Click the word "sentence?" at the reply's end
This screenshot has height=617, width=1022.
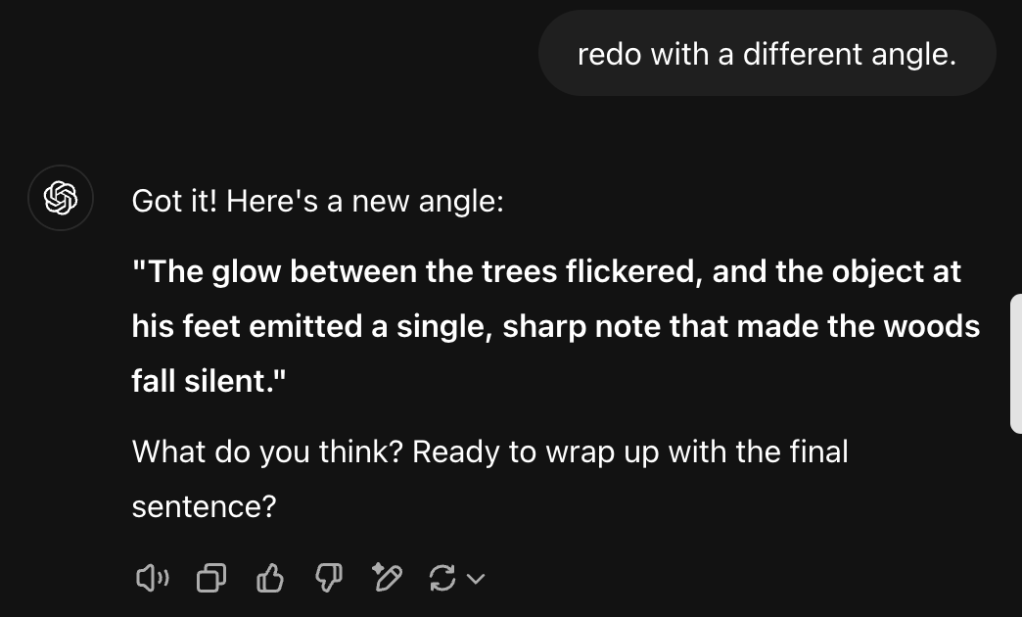pos(203,506)
